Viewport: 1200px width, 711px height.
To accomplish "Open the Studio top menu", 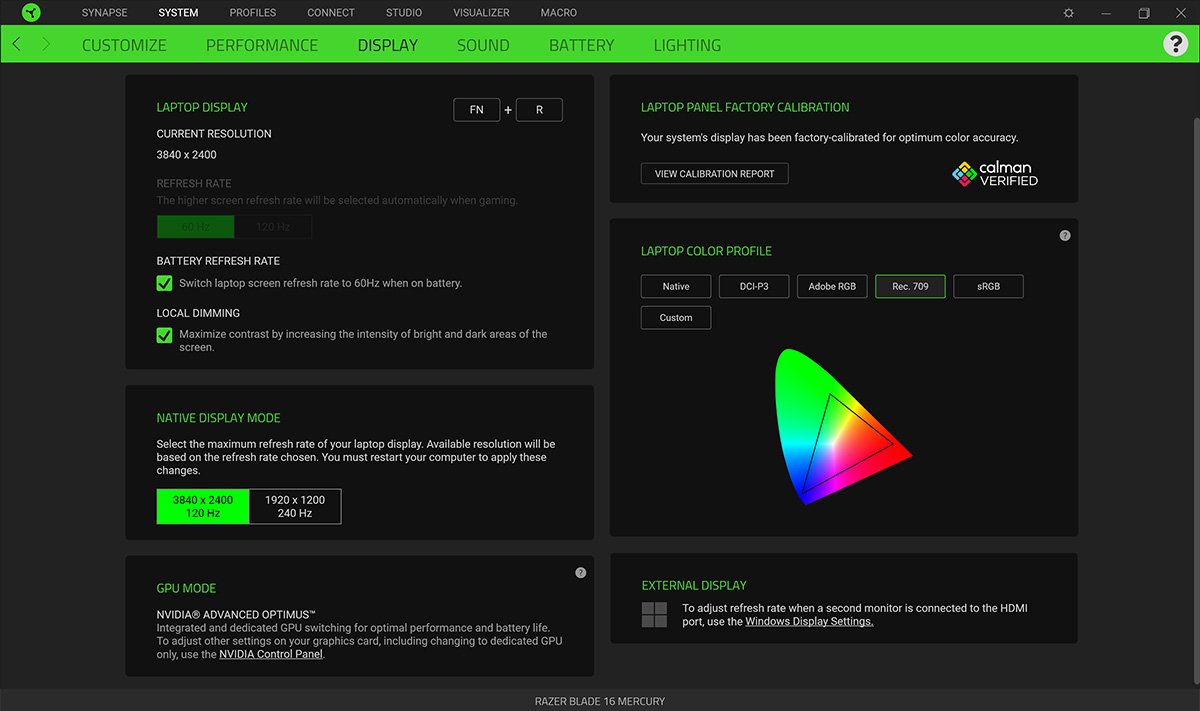I will (404, 13).
